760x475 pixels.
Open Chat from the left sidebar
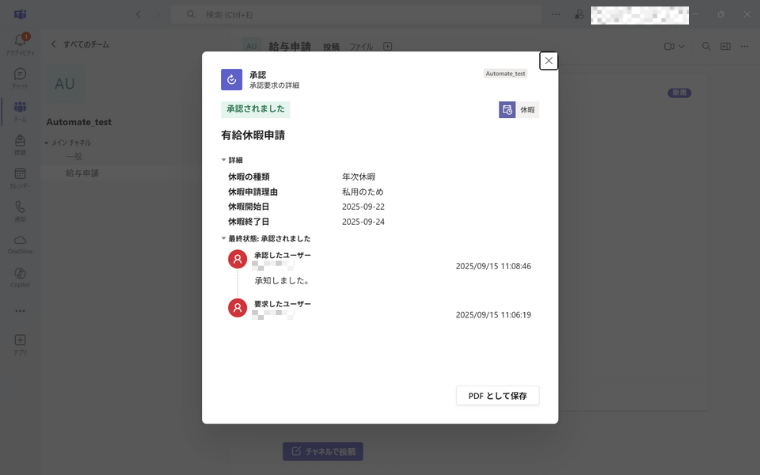pyautogui.click(x=20, y=78)
